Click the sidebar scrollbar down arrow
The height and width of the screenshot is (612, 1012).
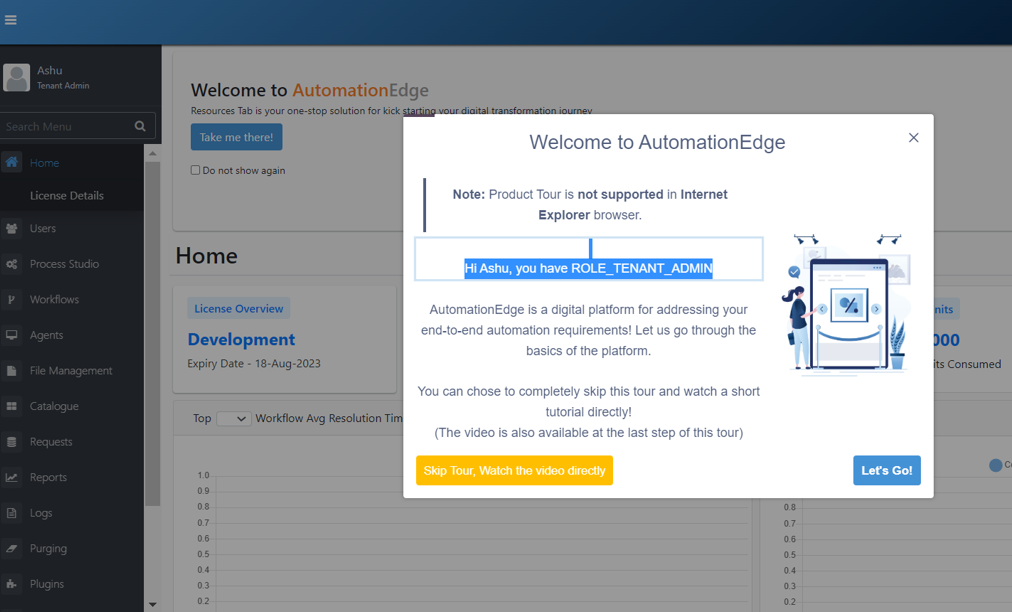click(x=152, y=605)
